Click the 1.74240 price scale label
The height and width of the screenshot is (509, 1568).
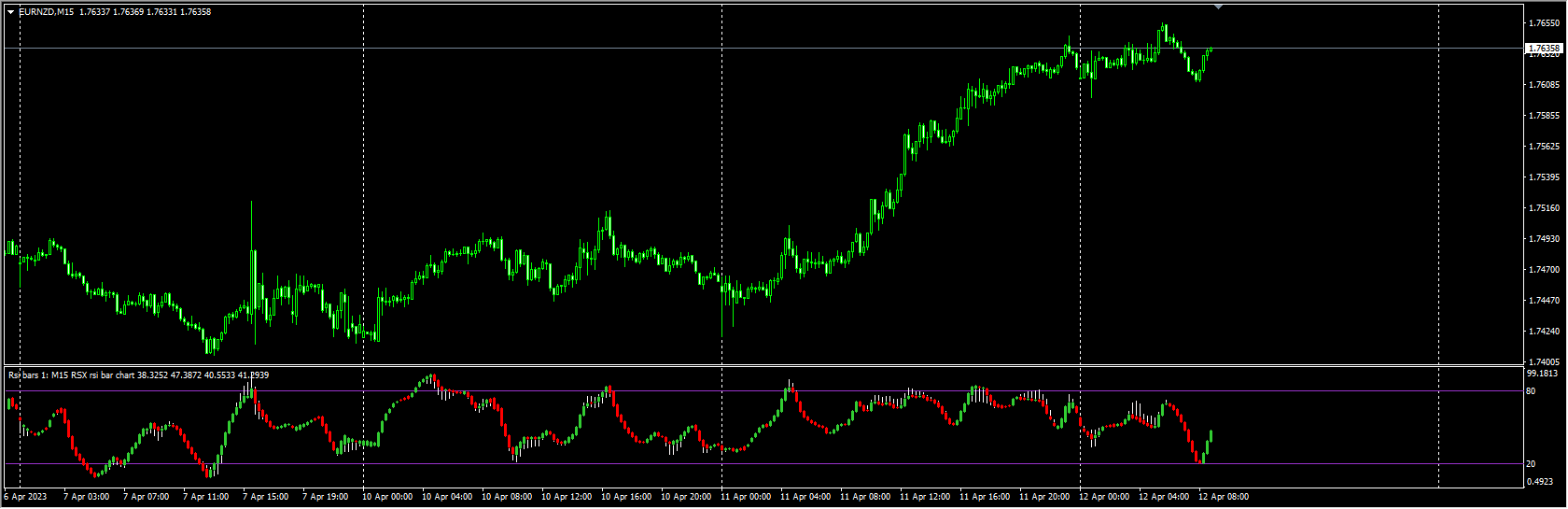pyautogui.click(x=1545, y=332)
